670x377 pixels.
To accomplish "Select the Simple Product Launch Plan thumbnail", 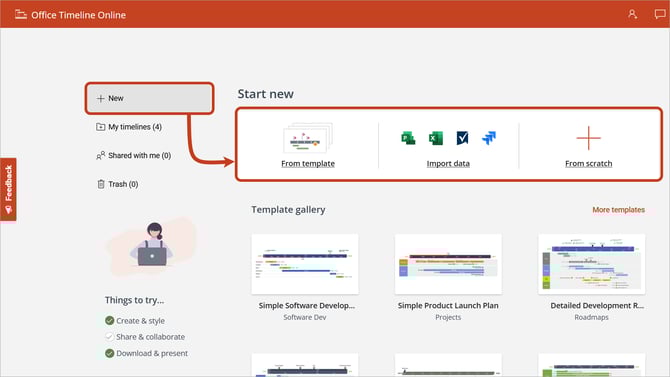I will (x=448, y=264).
